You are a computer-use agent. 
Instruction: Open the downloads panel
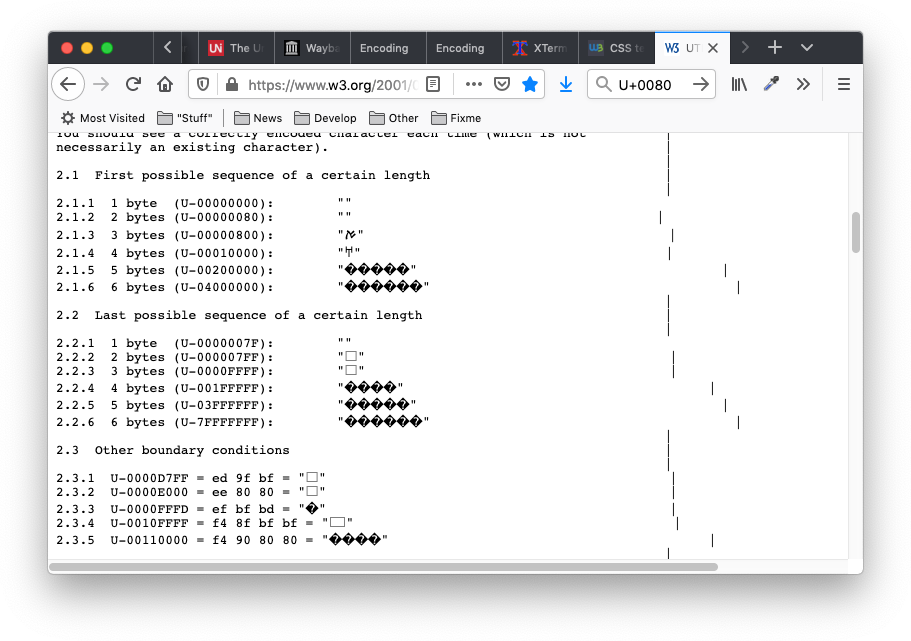coord(566,85)
